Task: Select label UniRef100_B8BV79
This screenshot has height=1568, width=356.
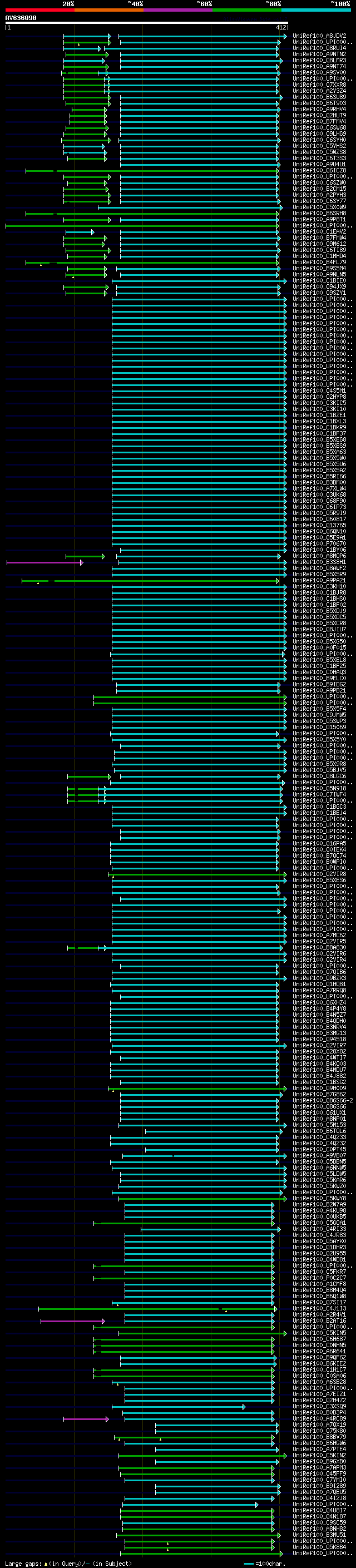Action: coord(319,1437)
